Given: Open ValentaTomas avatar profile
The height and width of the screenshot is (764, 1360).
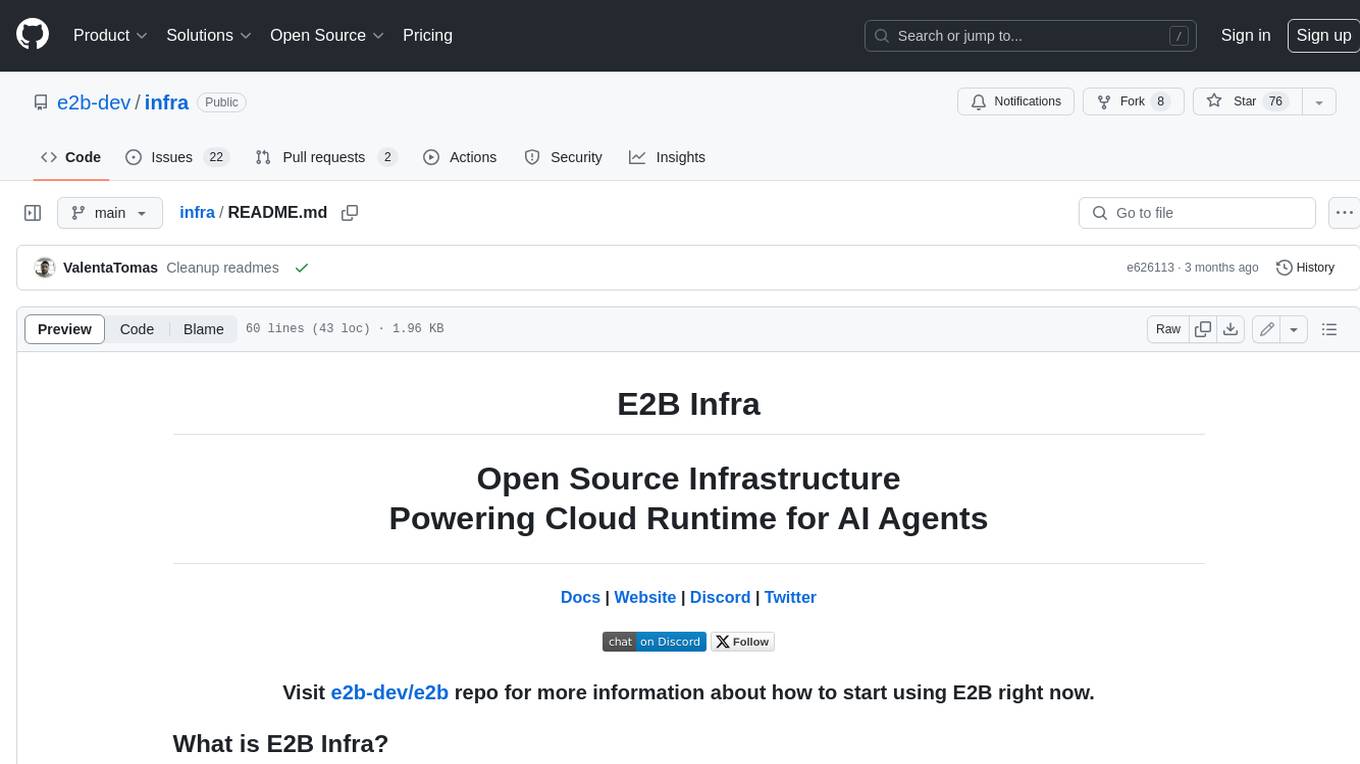Looking at the screenshot, I should coord(44,267).
